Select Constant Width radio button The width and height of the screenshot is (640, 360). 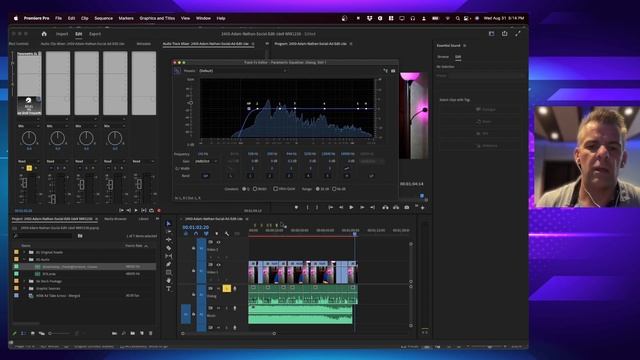255,189
